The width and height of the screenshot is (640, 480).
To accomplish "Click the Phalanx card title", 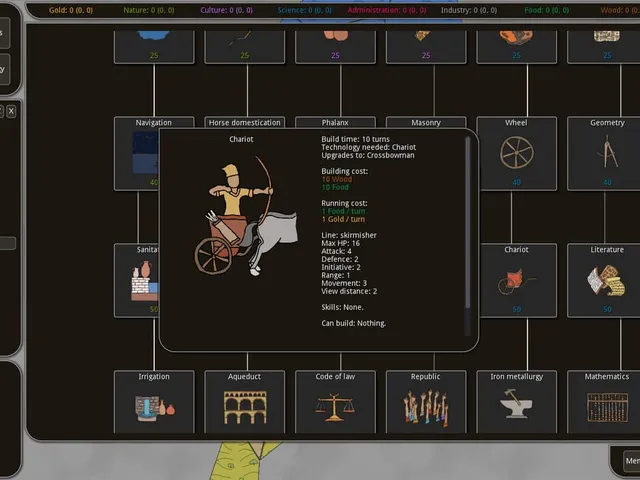I will pyautogui.click(x=335, y=122).
